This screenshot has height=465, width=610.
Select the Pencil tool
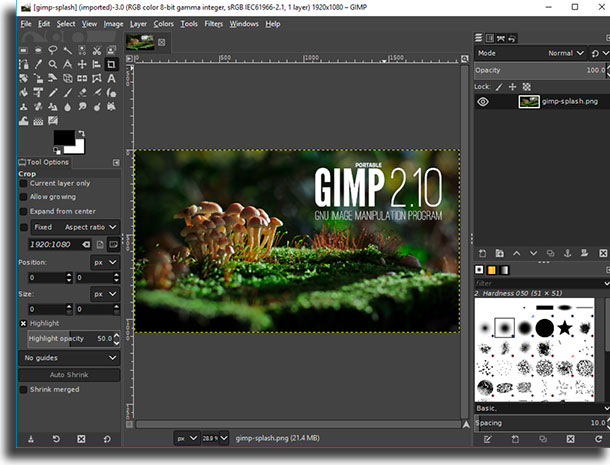pyautogui.click(x=53, y=93)
